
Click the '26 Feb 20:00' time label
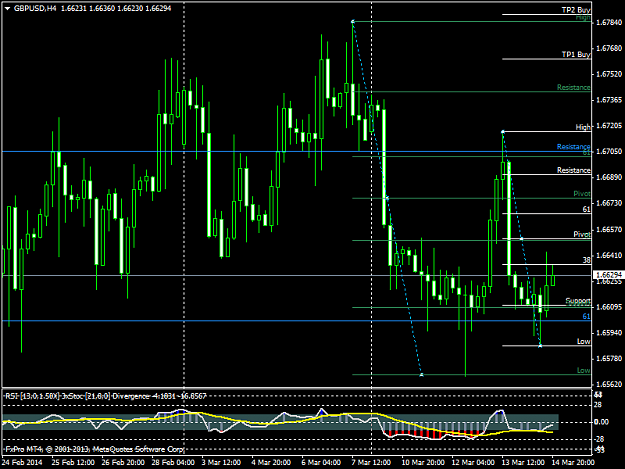coord(123,462)
